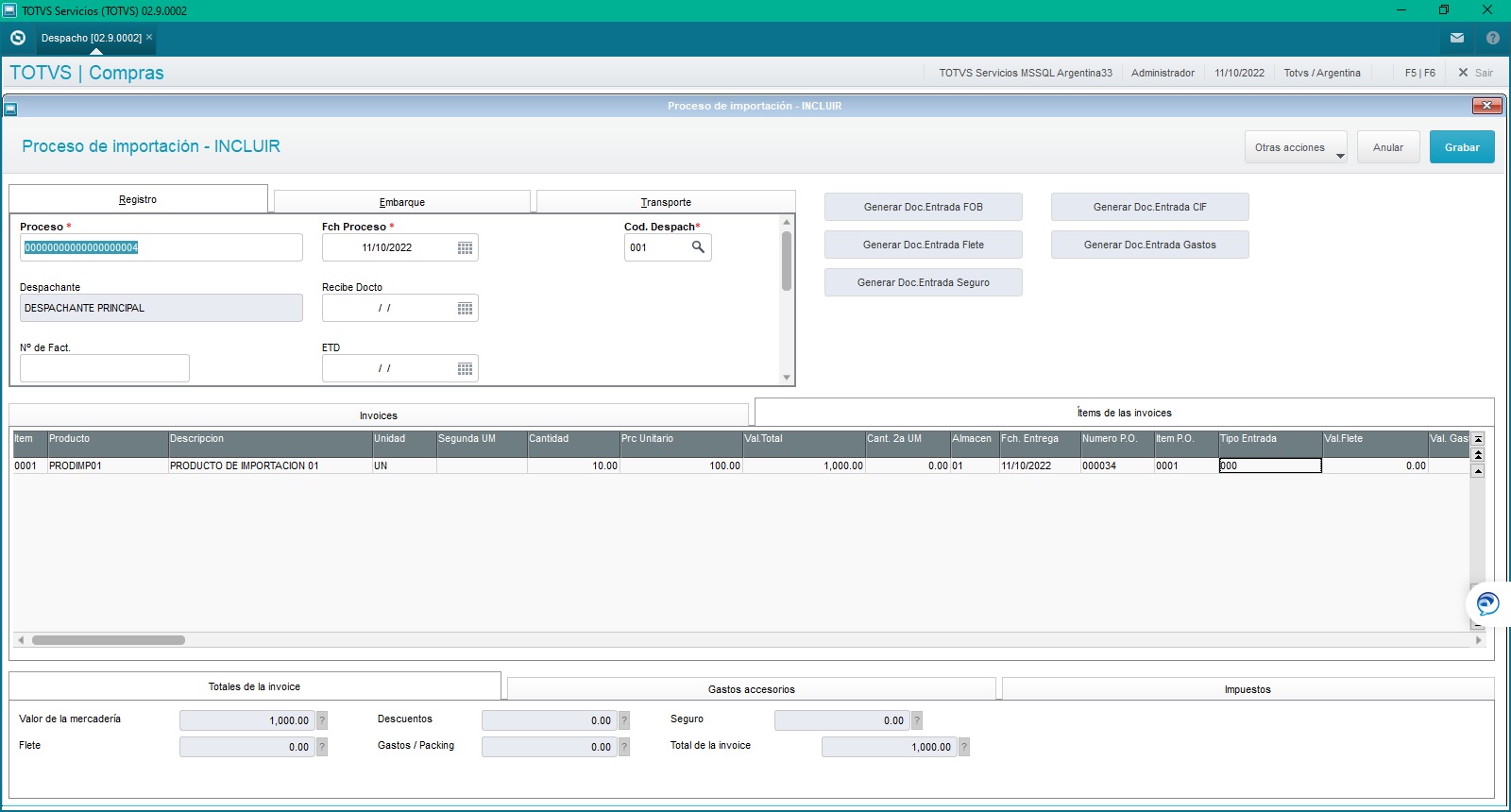Click F5 | F6 shortcut label
The width and height of the screenshot is (1511, 812).
(1419, 73)
